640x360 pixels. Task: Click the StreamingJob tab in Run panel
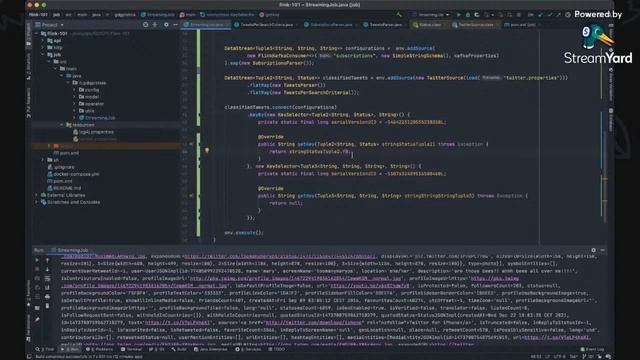coord(69,250)
